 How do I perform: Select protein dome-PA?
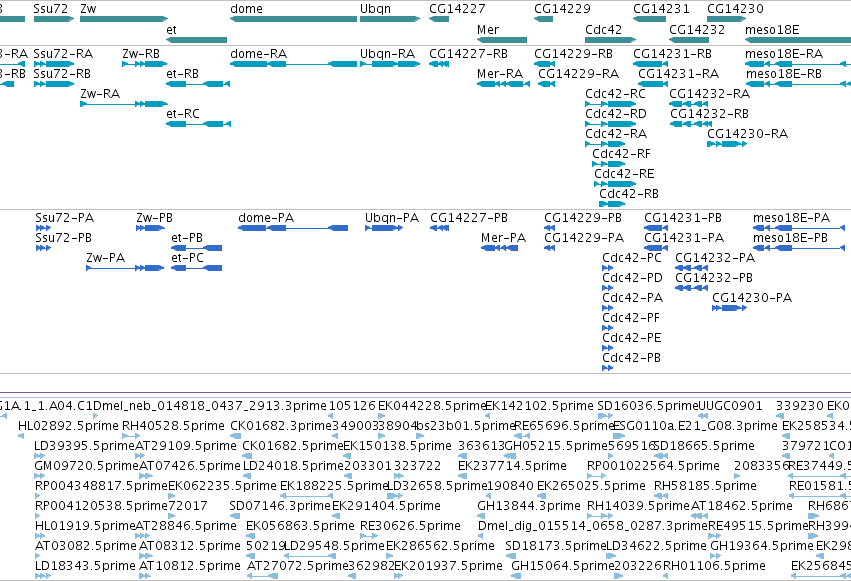coord(293,228)
